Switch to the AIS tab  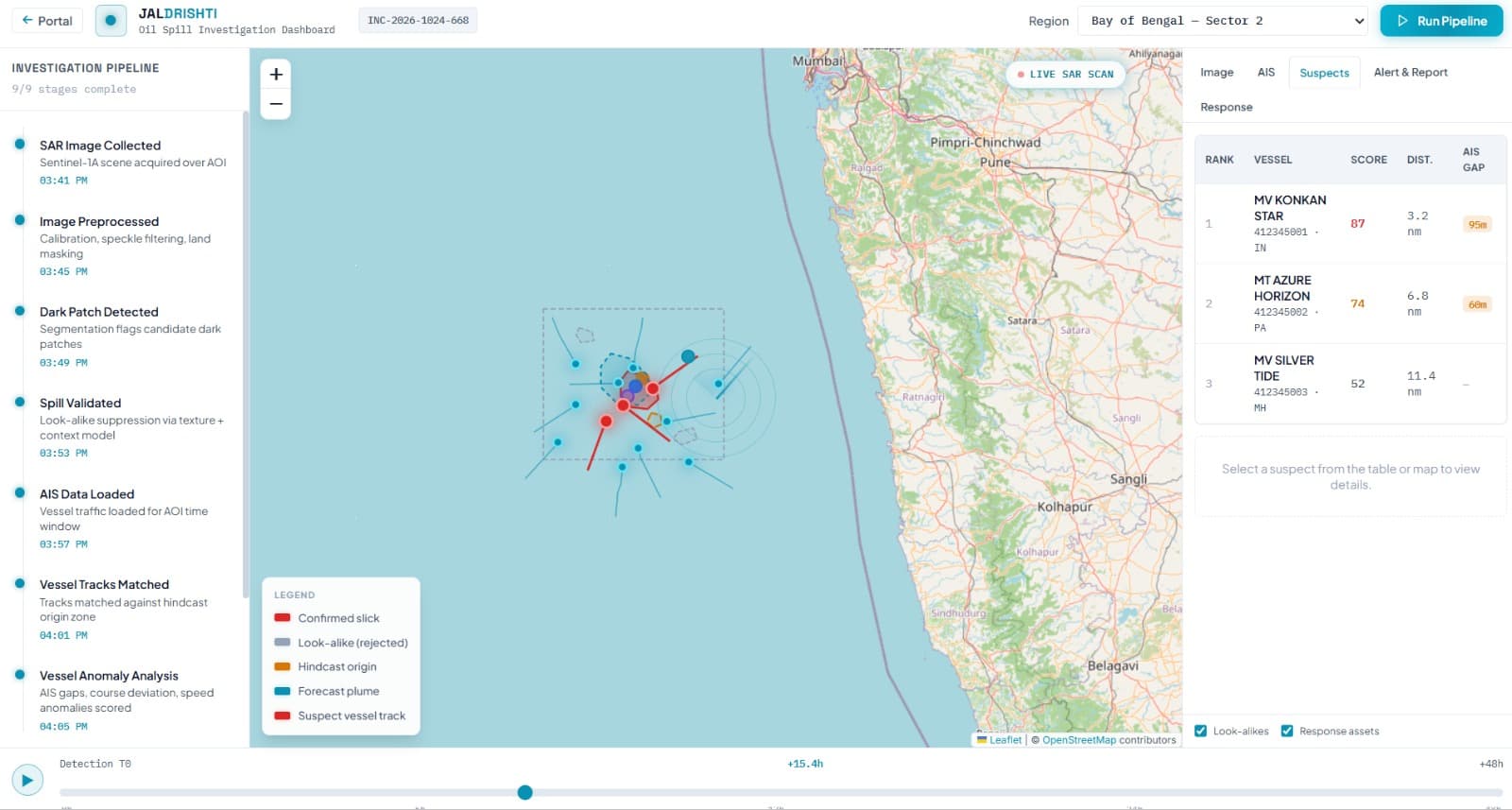(1266, 72)
